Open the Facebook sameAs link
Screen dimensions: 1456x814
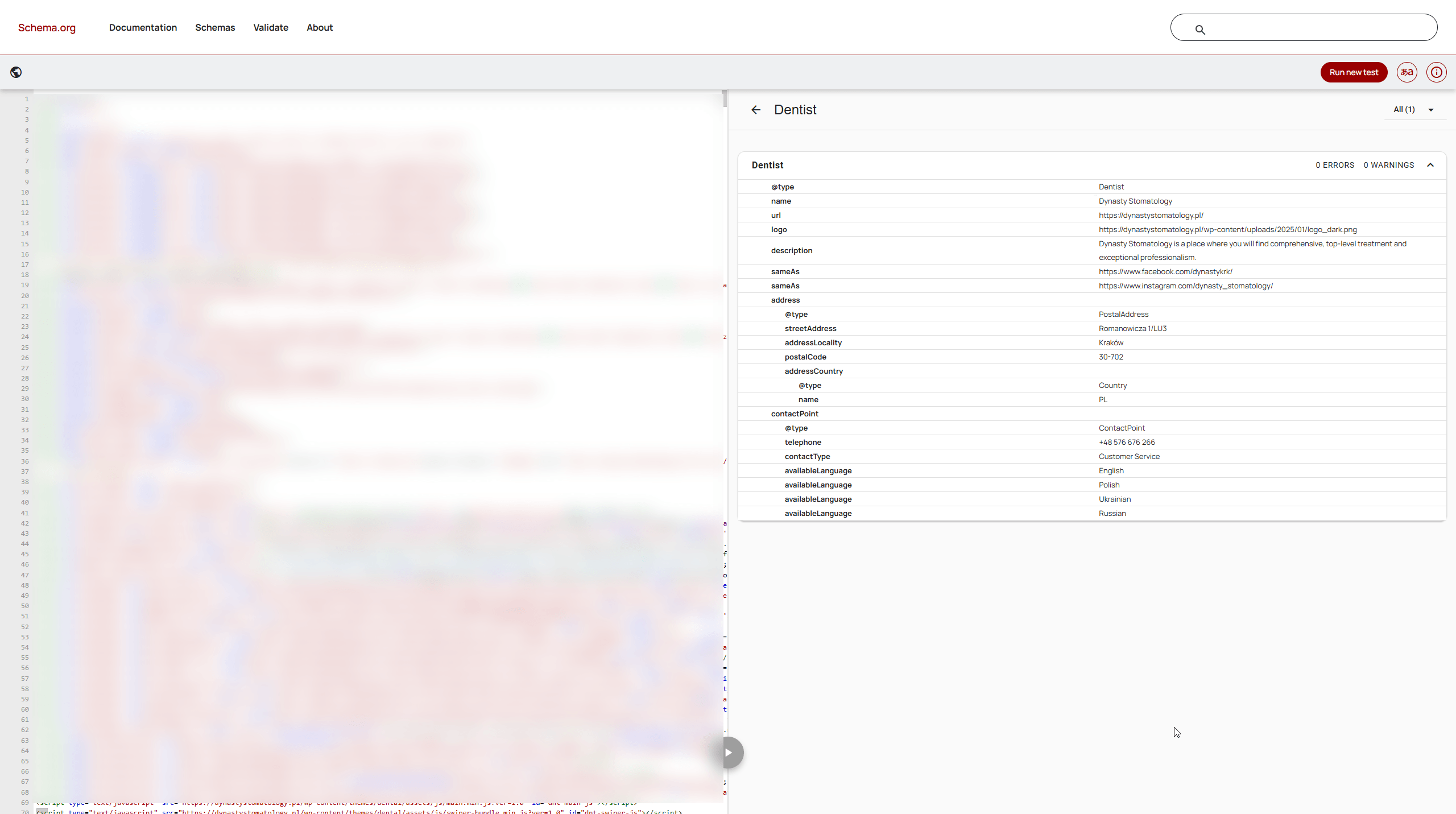coord(1165,271)
